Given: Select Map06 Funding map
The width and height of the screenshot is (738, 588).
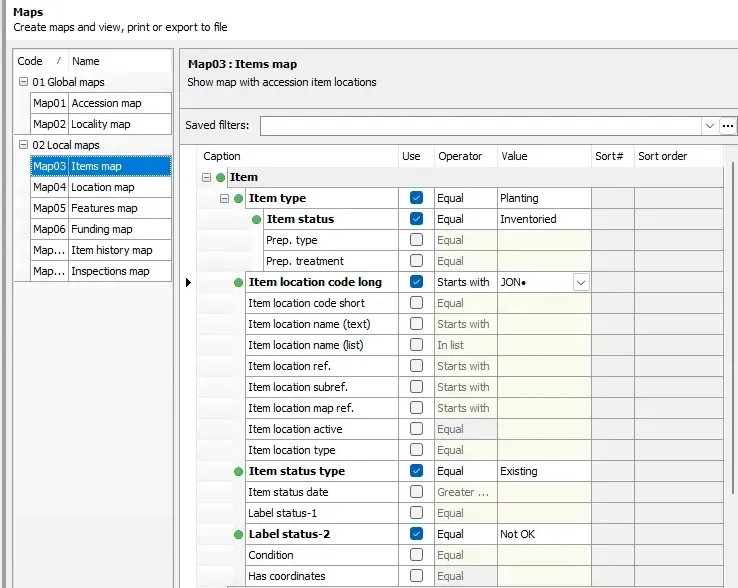Looking at the screenshot, I should (101, 229).
